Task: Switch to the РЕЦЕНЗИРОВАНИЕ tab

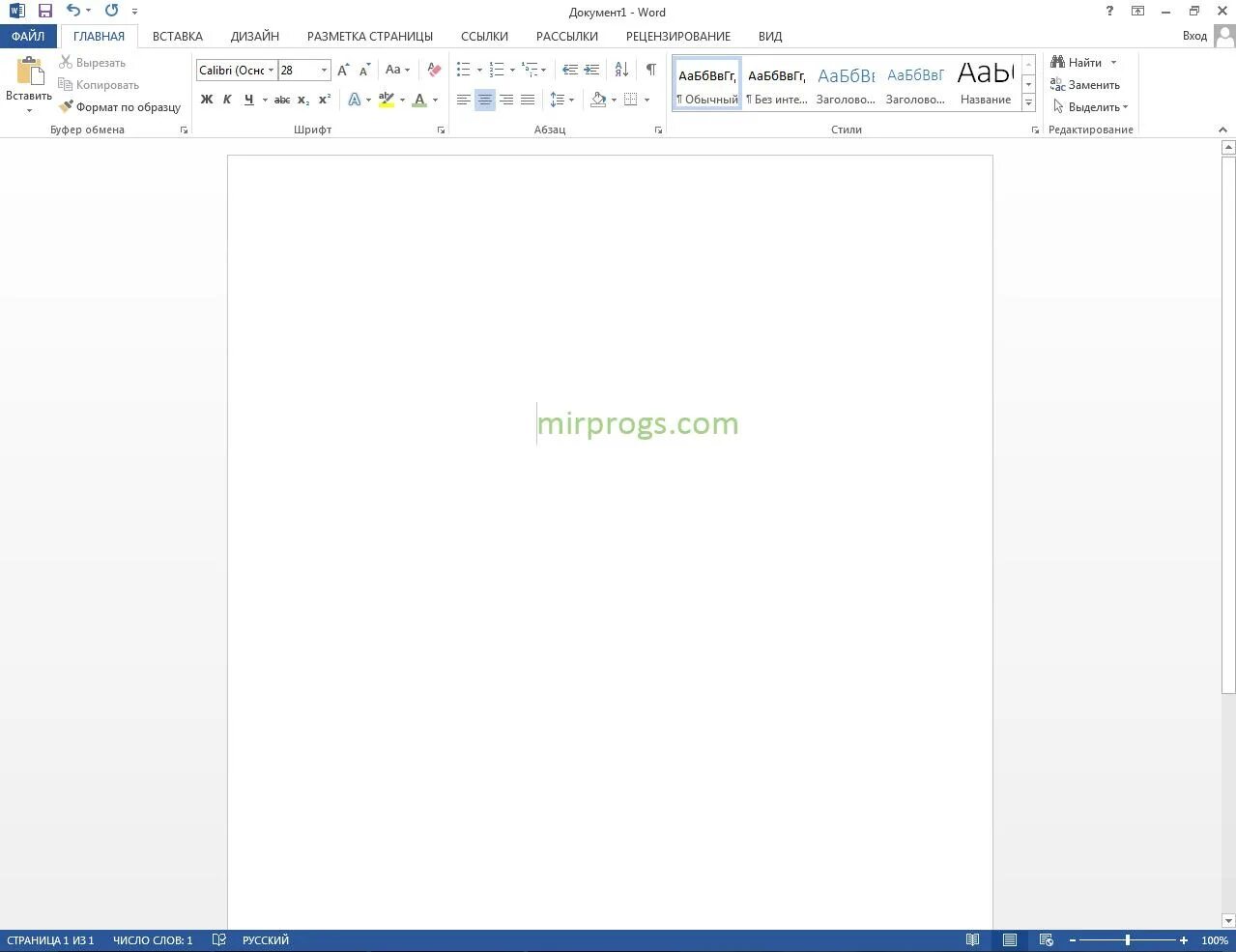Action: pyautogui.click(x=678, y=37)
